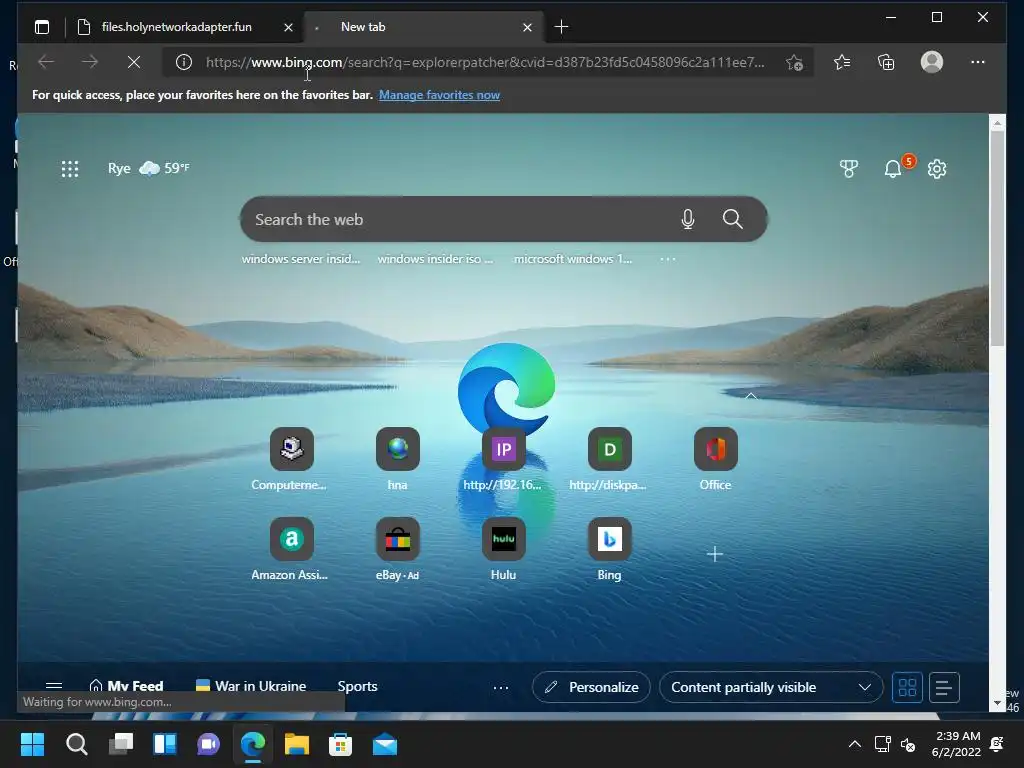Viewport: 1024px width, 768px height.
Task: Open page settings gear icon
Action: point(936,168)
